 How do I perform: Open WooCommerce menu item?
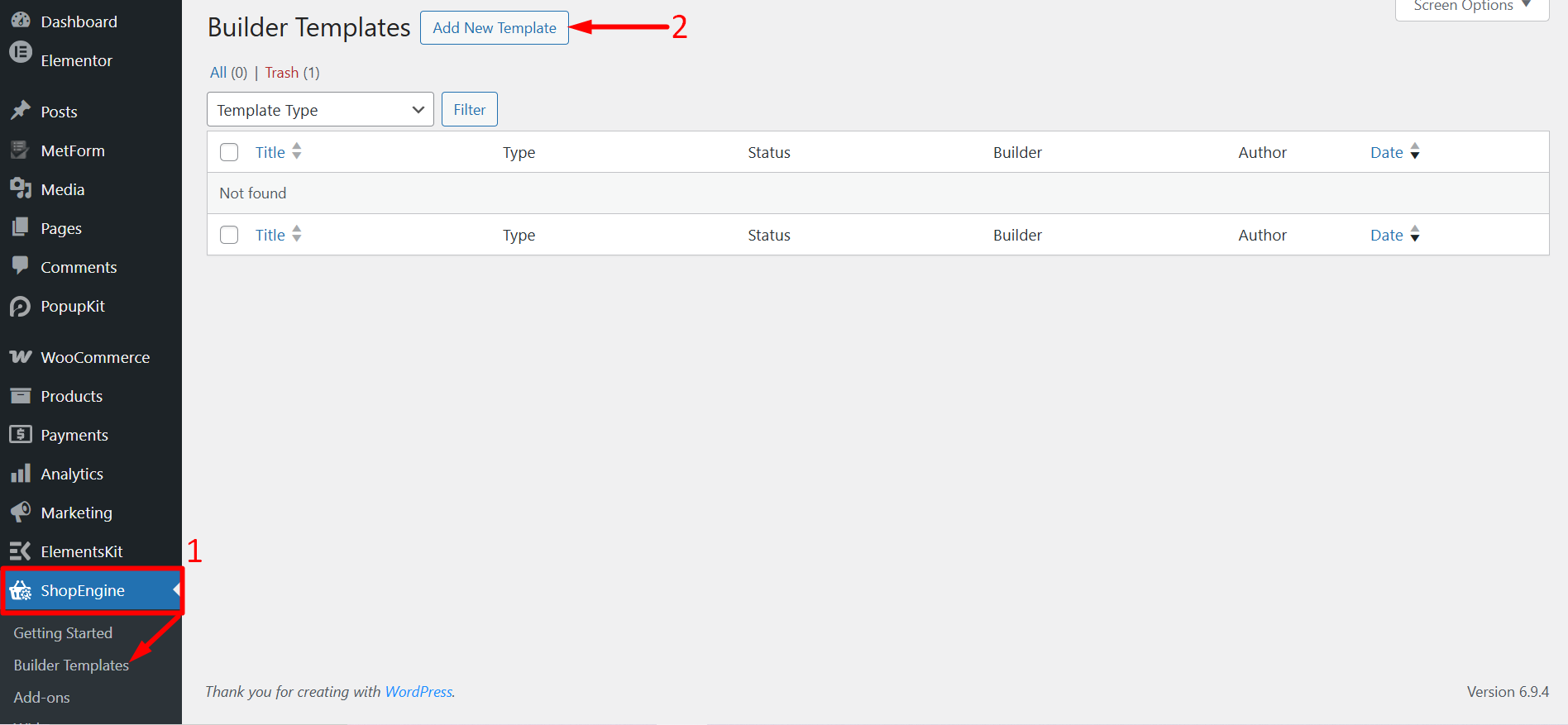96,357
